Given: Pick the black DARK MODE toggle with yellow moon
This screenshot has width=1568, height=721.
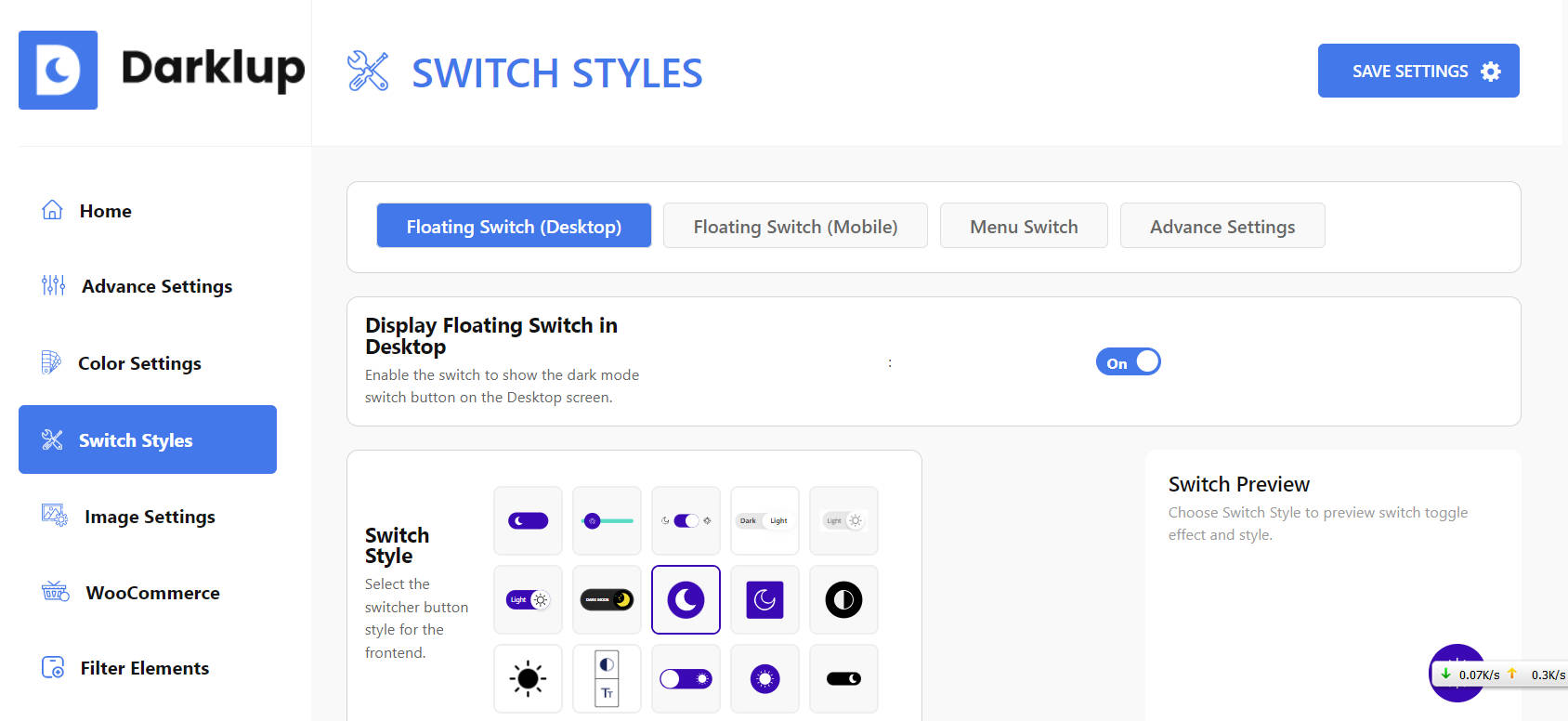Looking at the screenshot, I should coord(607,600).
